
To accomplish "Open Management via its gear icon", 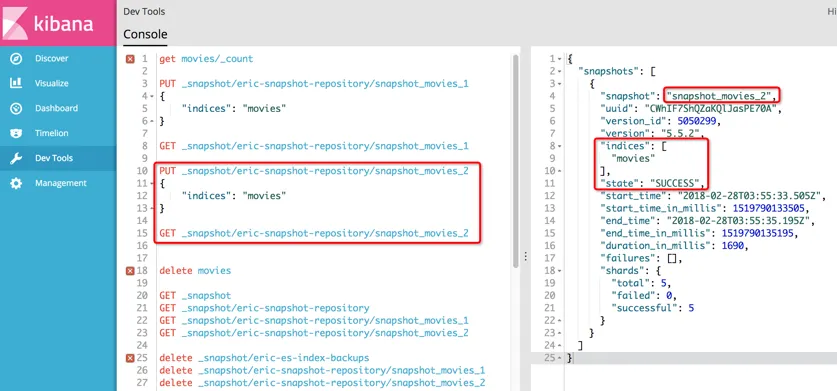I will (x=16, y=183).
